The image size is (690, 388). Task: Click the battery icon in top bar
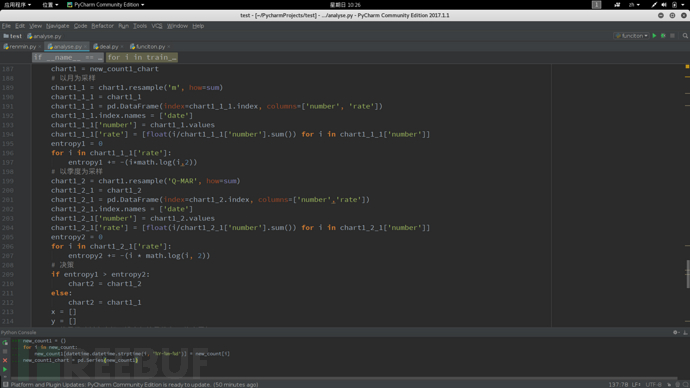(x=675, y=4)
